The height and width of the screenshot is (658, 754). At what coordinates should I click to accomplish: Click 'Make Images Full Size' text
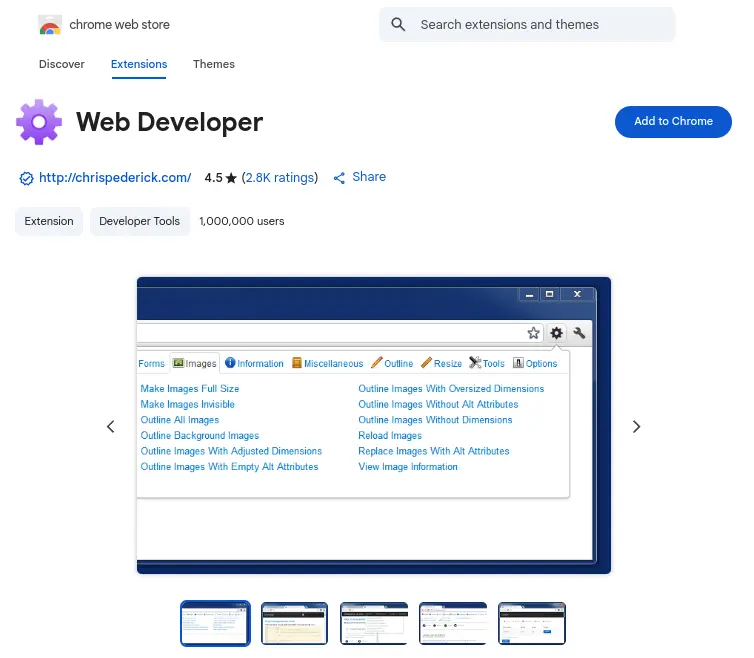point(189,389)
